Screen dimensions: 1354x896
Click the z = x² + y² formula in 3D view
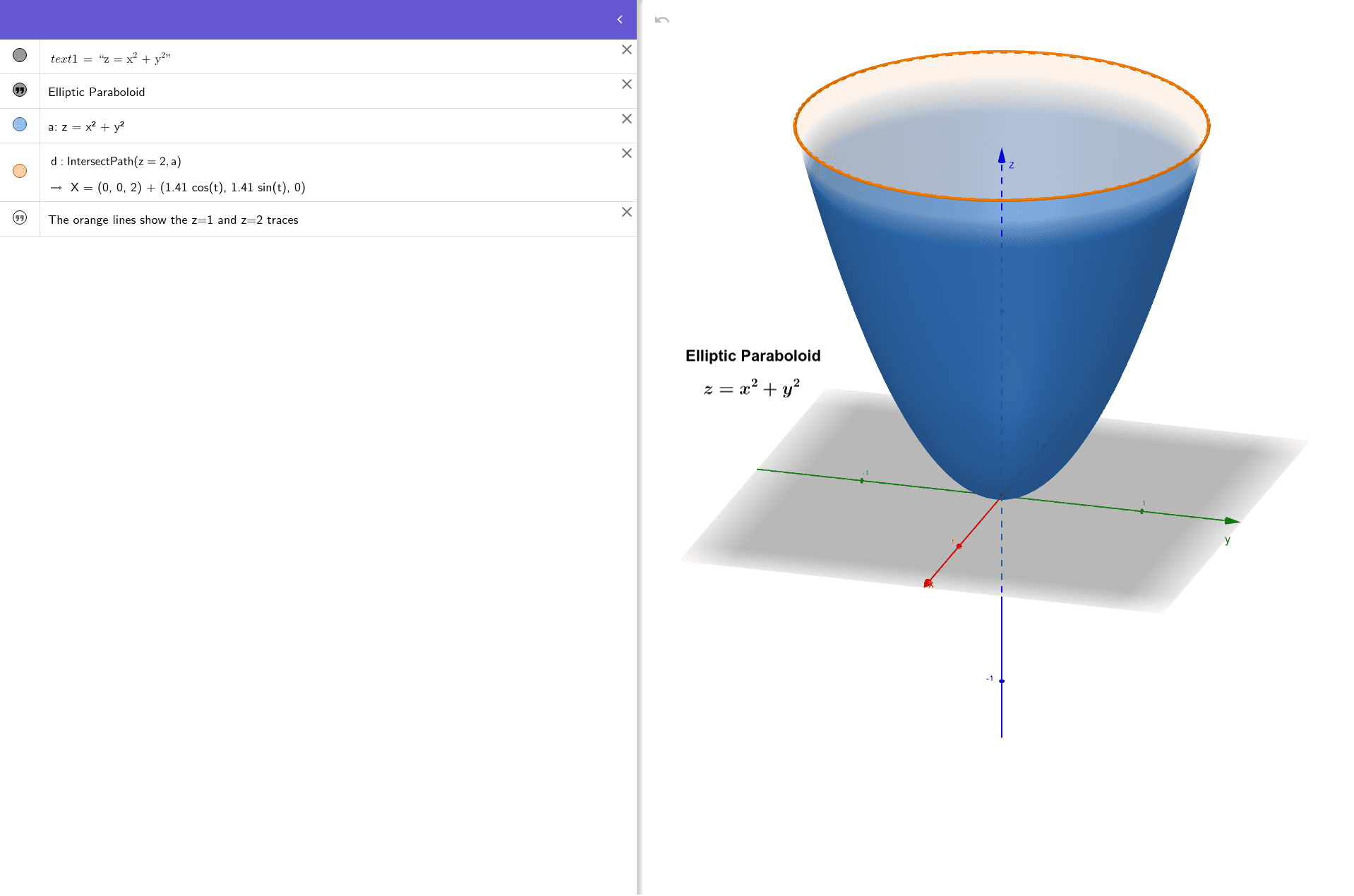[x=752, y=388]
